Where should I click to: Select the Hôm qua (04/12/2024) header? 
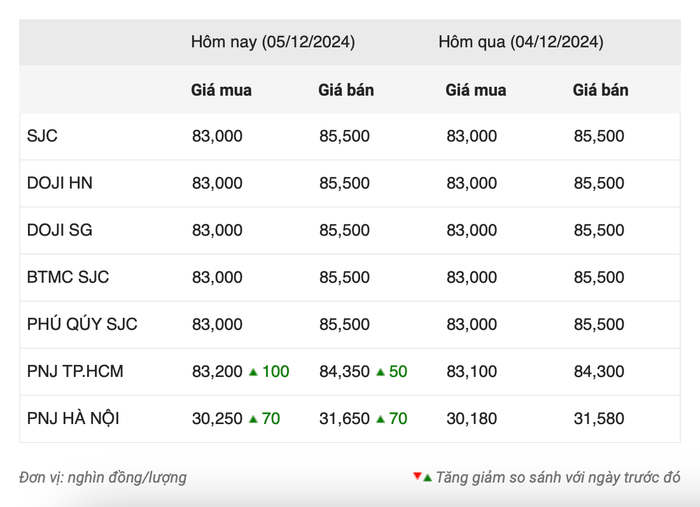[x=521, y=42]
